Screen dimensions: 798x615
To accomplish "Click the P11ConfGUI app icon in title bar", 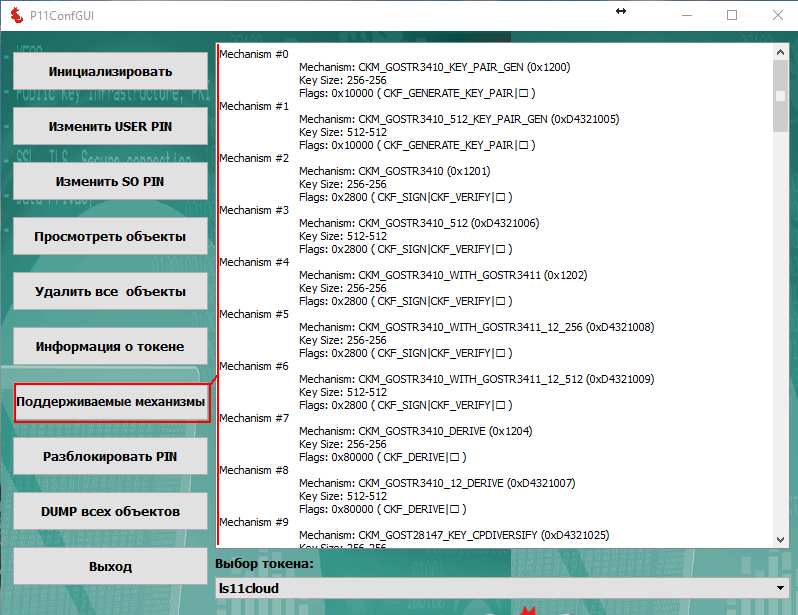I will pyautogui.click(x=16, y=15).
